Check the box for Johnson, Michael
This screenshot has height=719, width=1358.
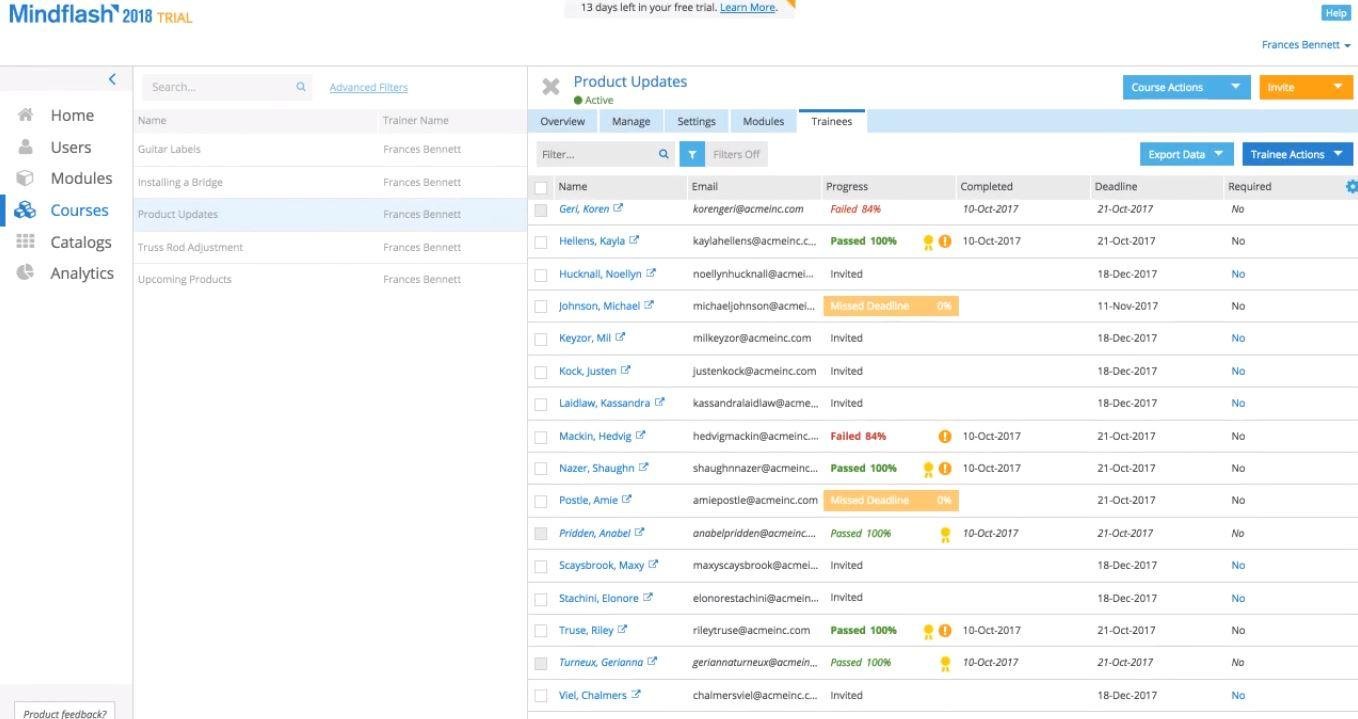(541, 307)
